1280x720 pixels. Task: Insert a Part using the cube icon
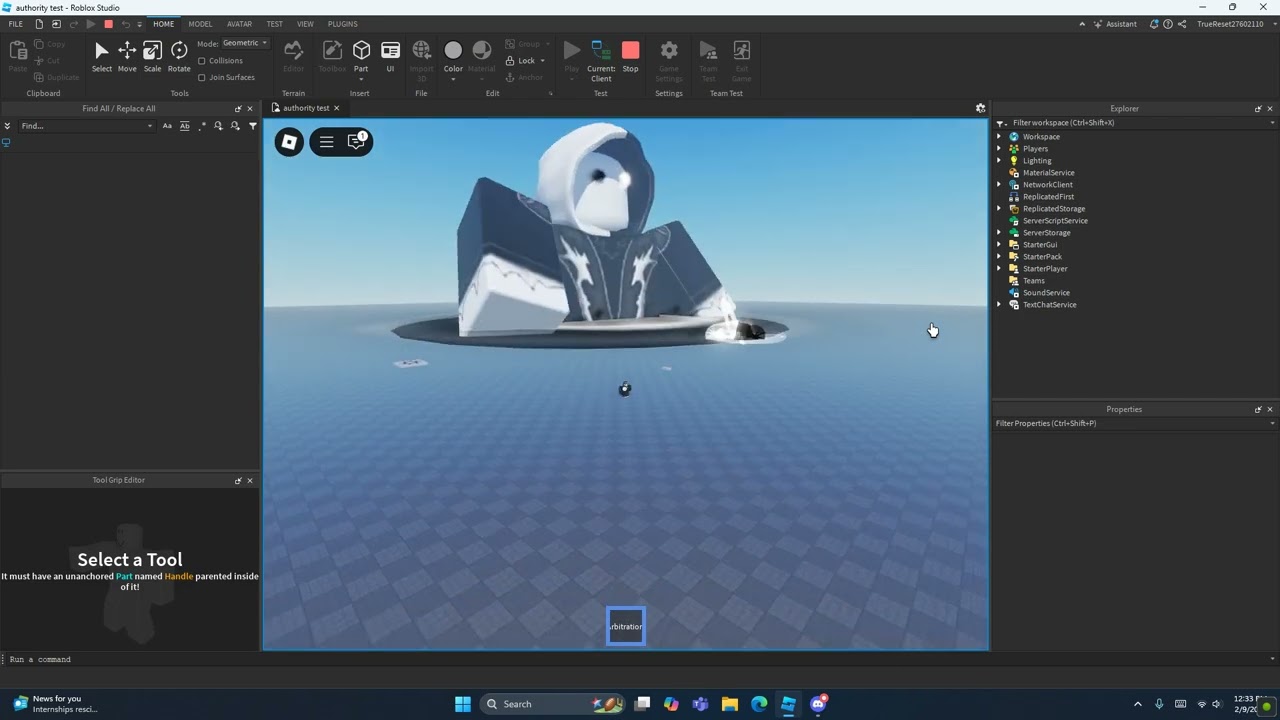click(361, 51)
